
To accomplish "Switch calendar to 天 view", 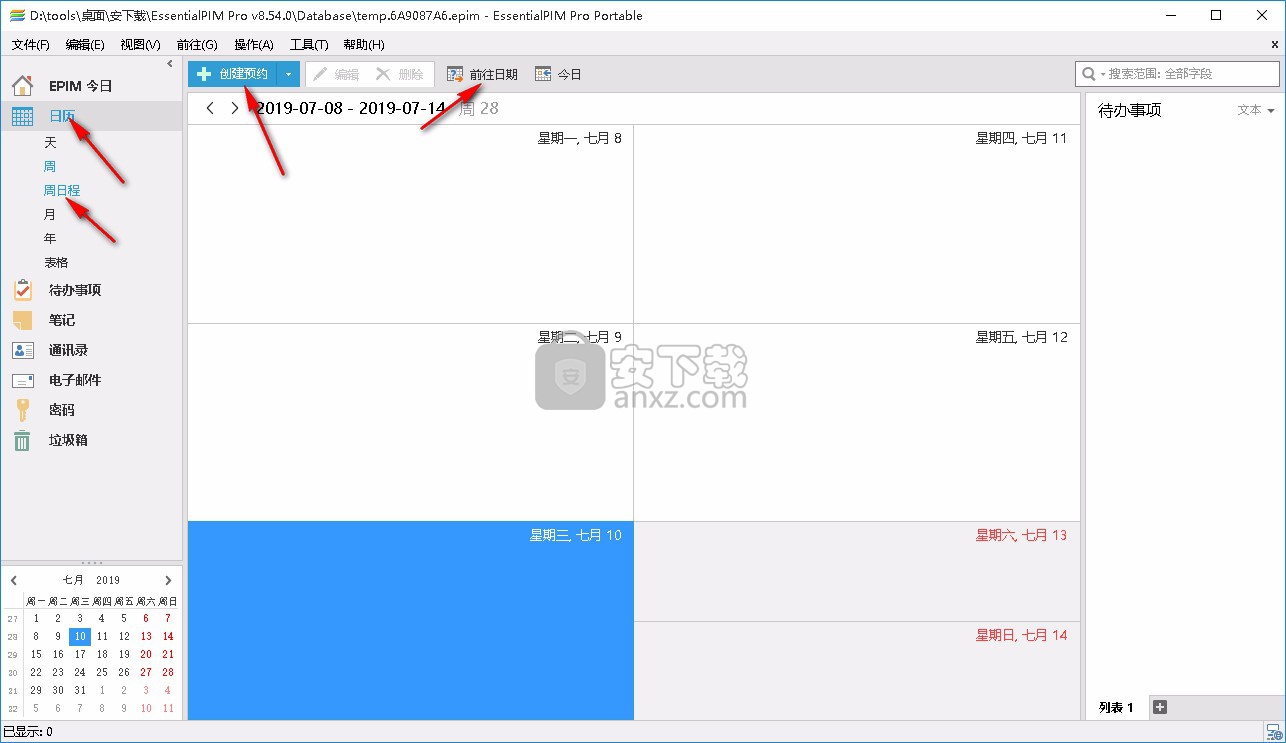I will 51,143.
